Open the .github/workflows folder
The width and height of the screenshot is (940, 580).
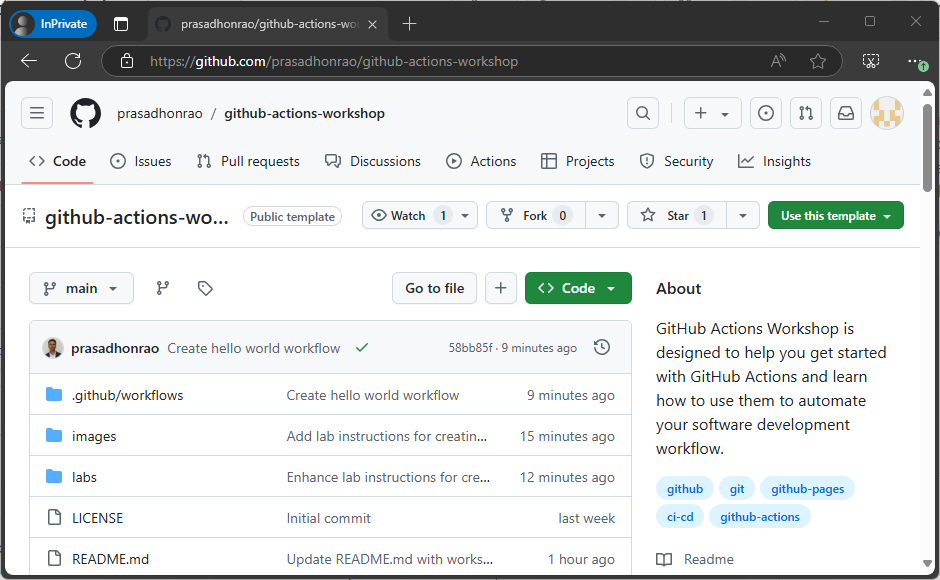[128, 395]
